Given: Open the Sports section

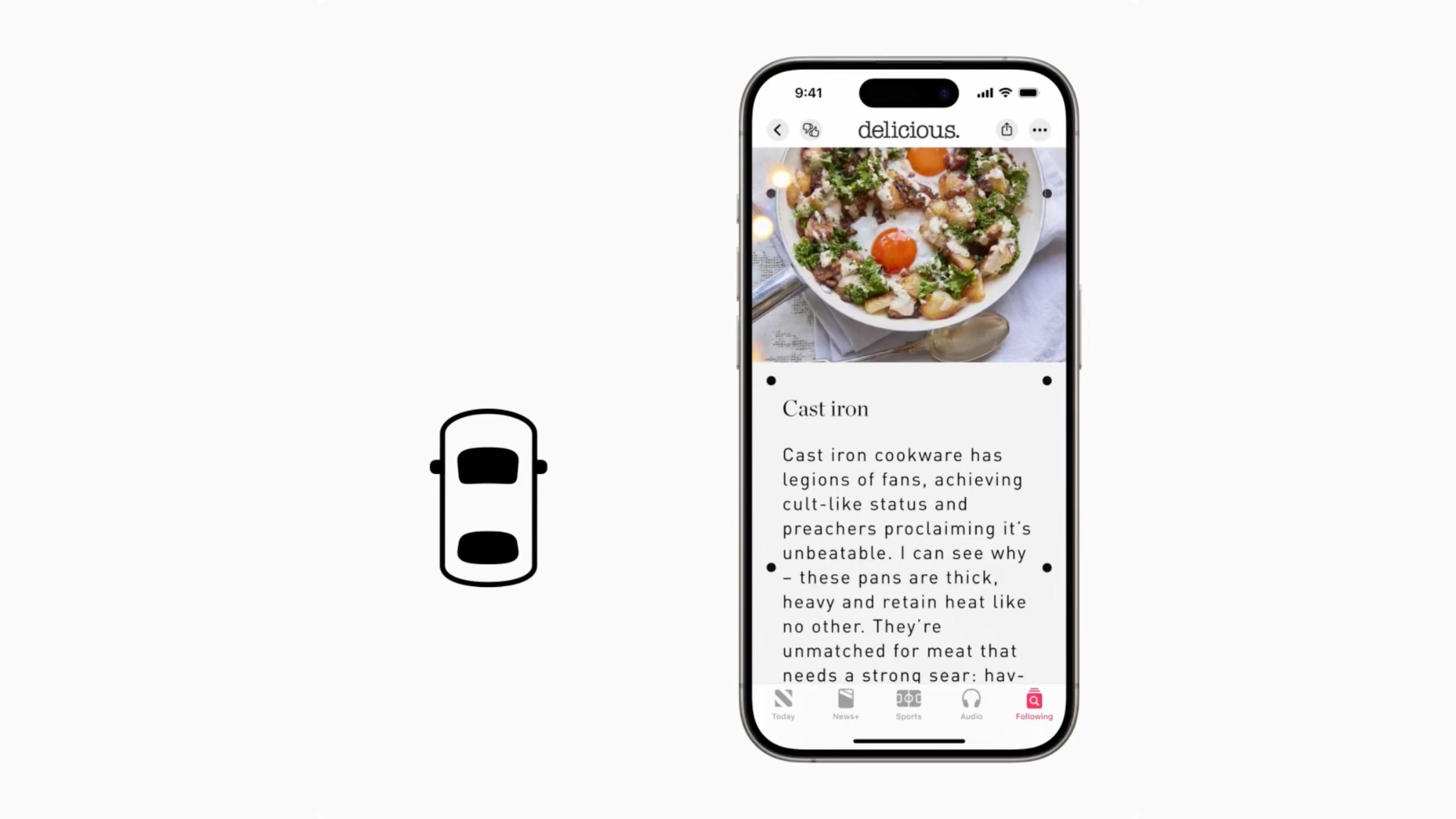Looking at the screenshot, I should coord(908,704).
